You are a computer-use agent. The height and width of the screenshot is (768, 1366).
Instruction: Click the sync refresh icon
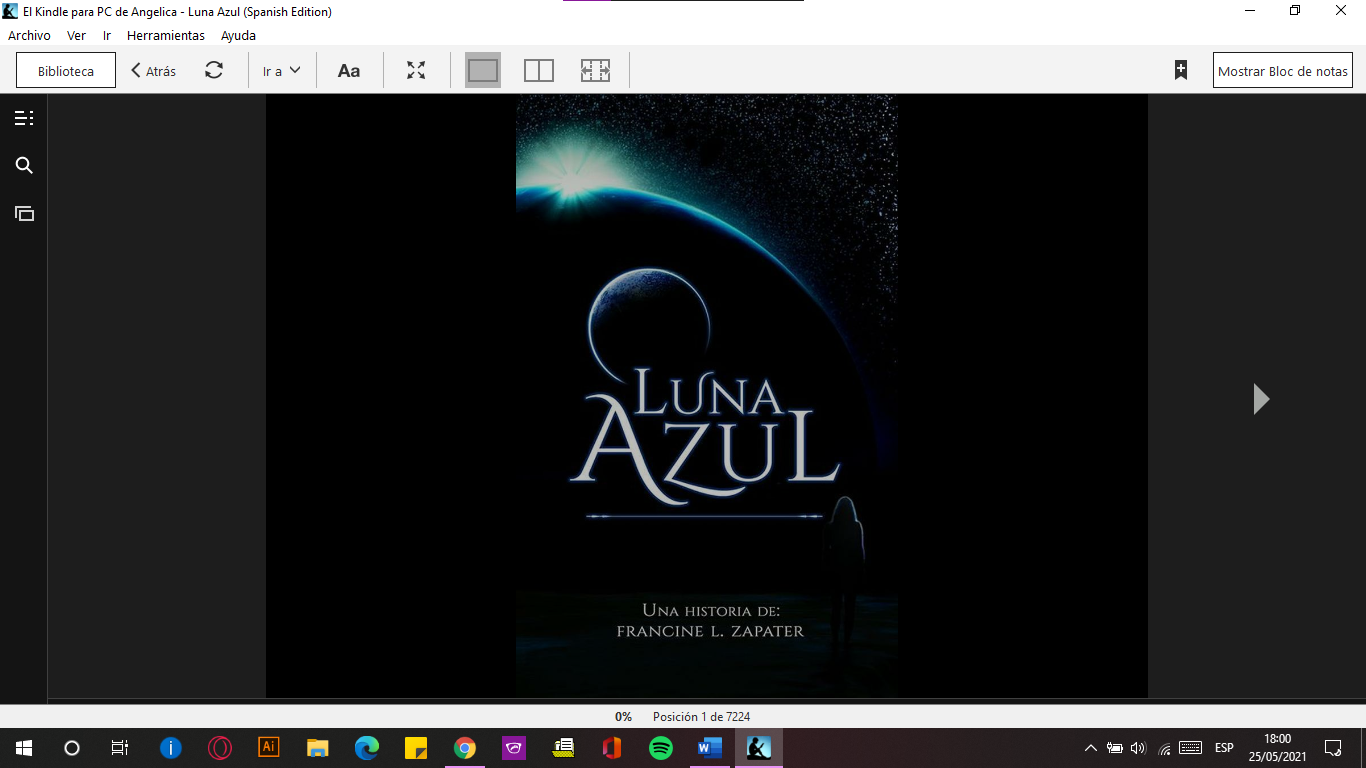tap(214, 71)
